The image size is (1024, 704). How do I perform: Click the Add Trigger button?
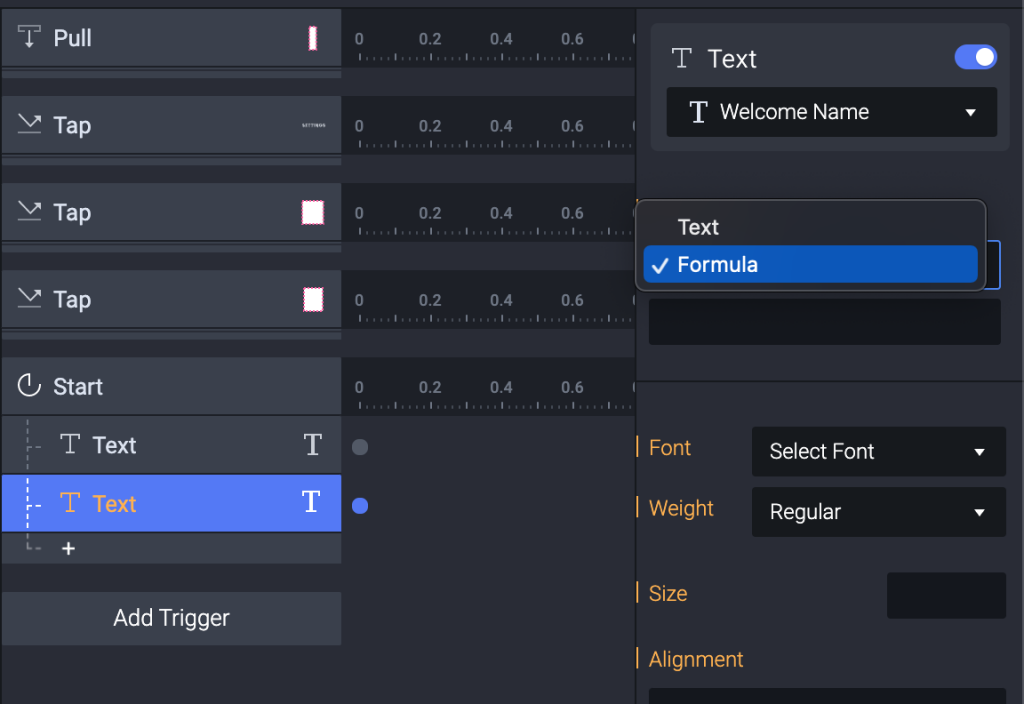coord(171,618)
